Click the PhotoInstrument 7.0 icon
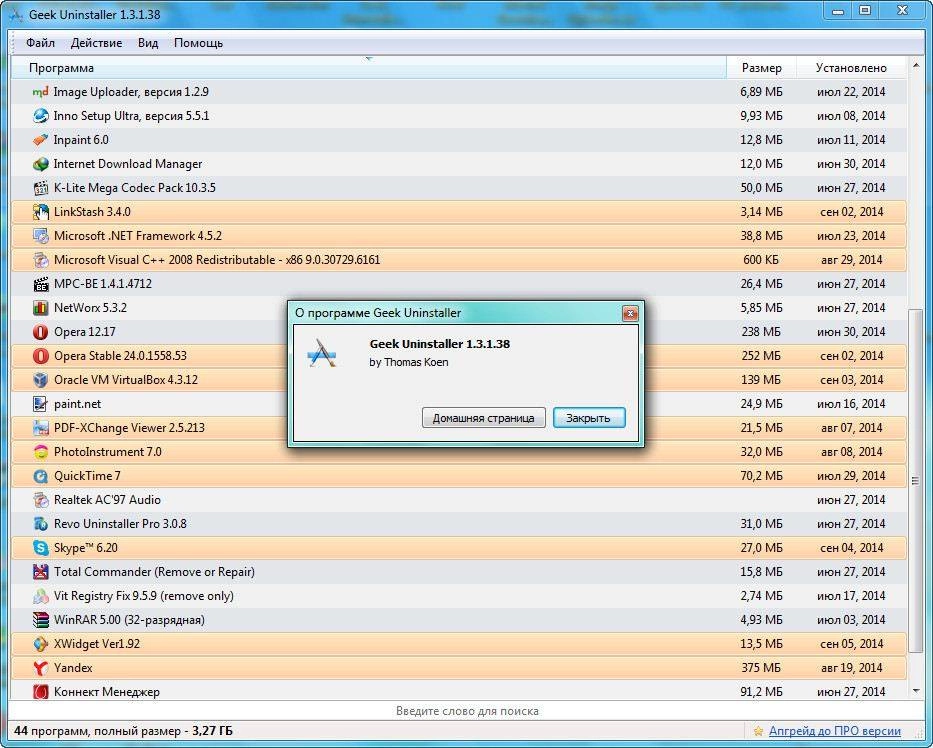Screen dimensions: 933x748 coord(40,452)
